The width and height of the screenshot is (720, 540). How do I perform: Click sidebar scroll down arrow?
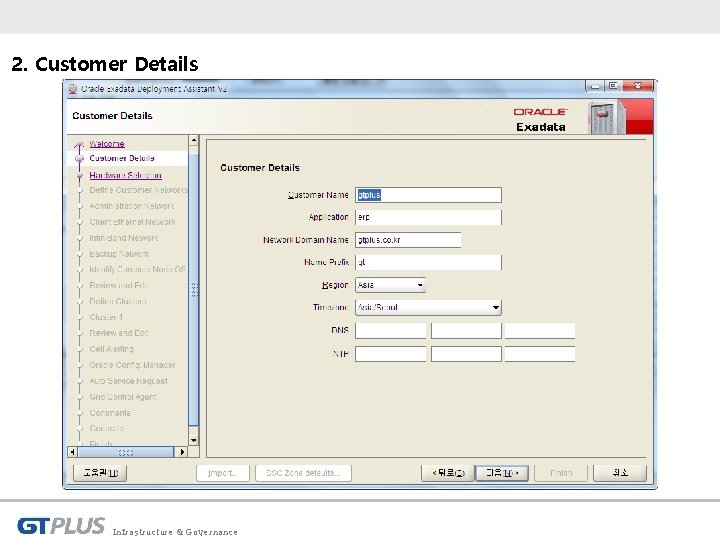coord(194,440)
